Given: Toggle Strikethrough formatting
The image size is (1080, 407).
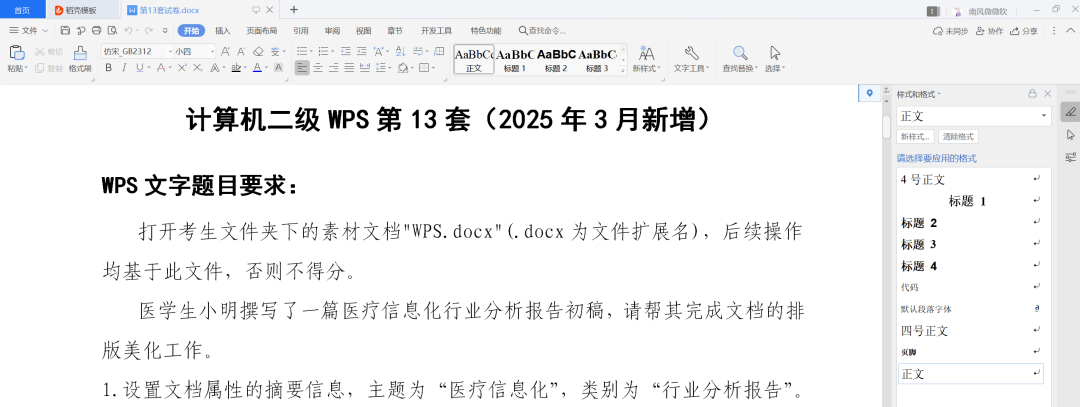Looking at the screenshot, I should coord(160,67).
